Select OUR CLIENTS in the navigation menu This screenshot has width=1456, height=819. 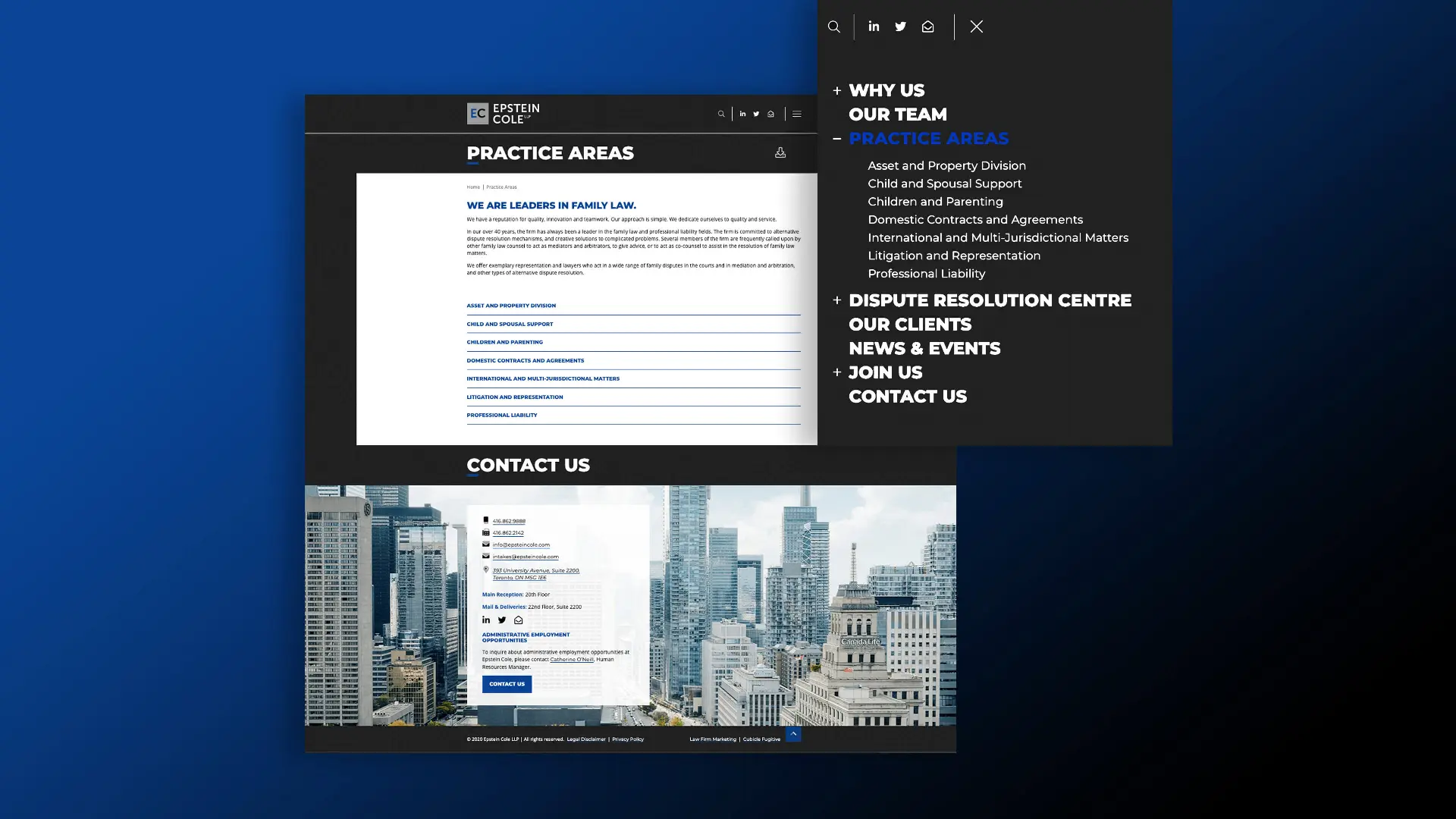910,324
